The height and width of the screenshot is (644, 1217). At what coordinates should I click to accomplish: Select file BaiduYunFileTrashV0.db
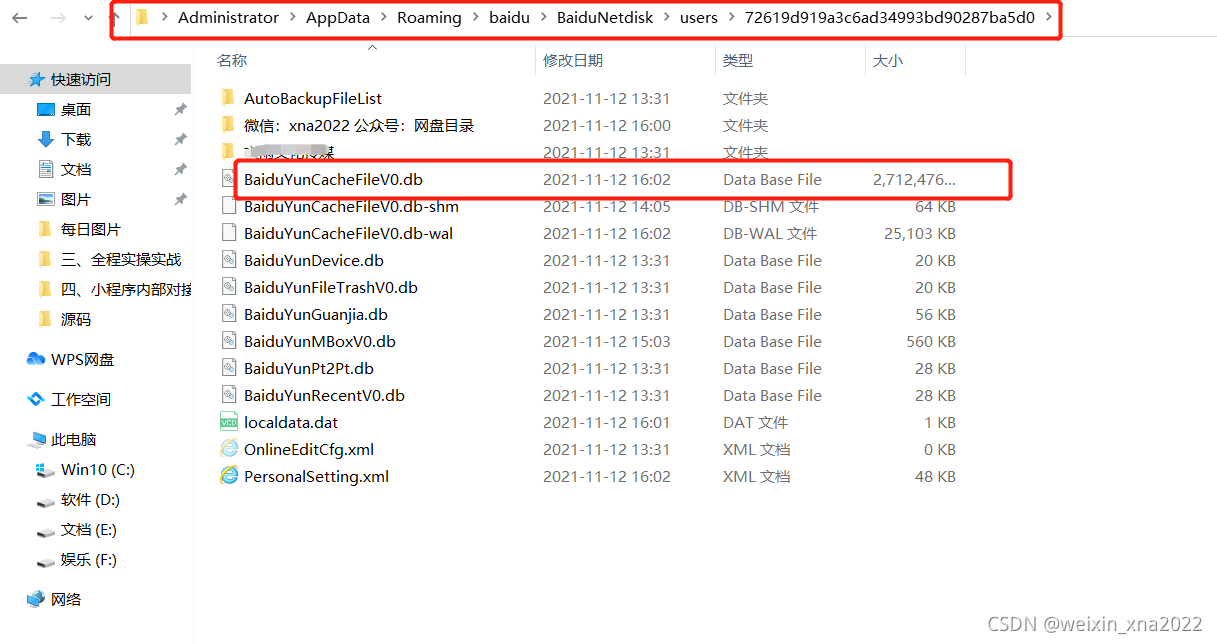(x=331, y=288)
